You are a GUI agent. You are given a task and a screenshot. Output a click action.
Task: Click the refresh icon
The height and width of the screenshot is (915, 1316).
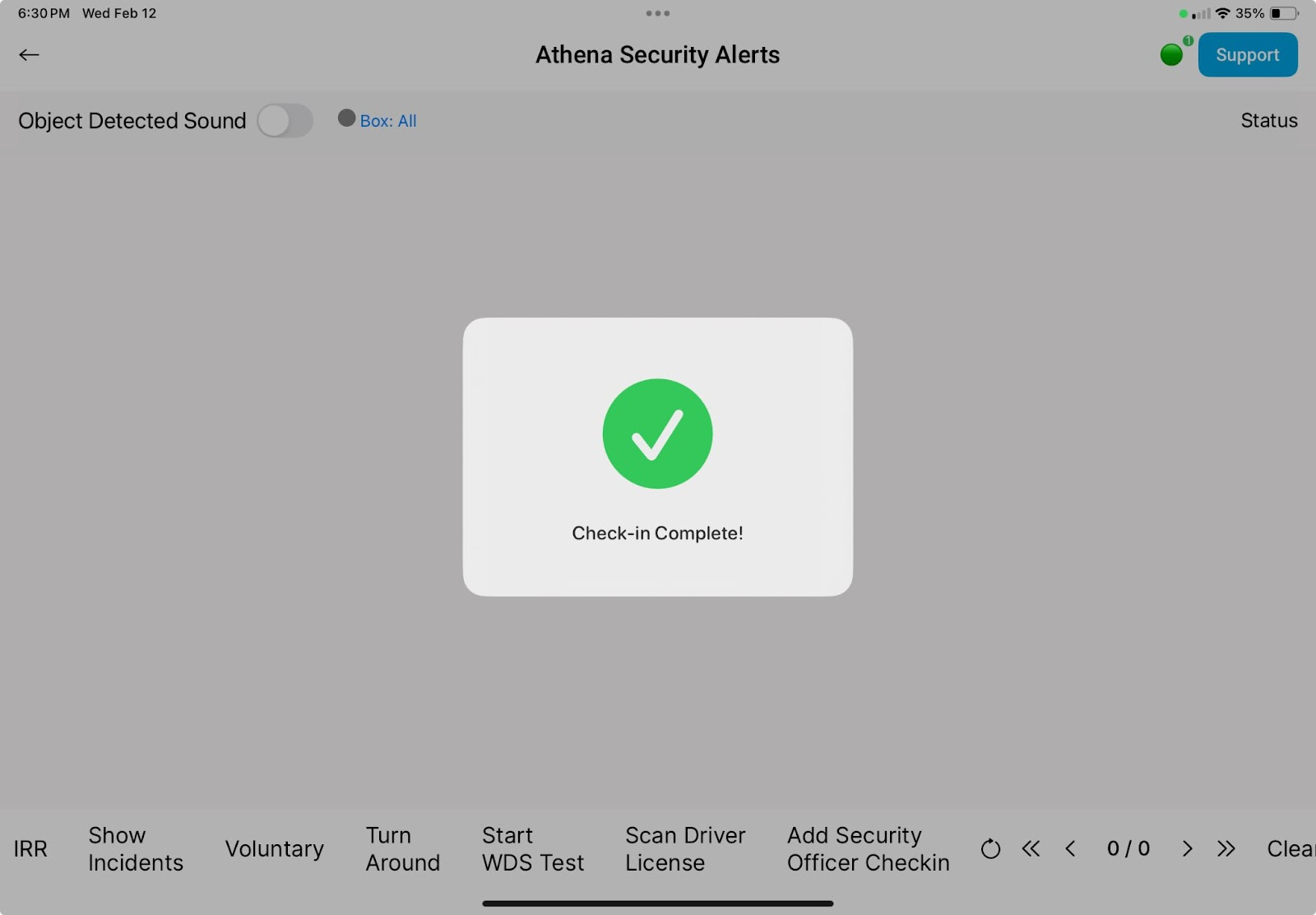991,848
